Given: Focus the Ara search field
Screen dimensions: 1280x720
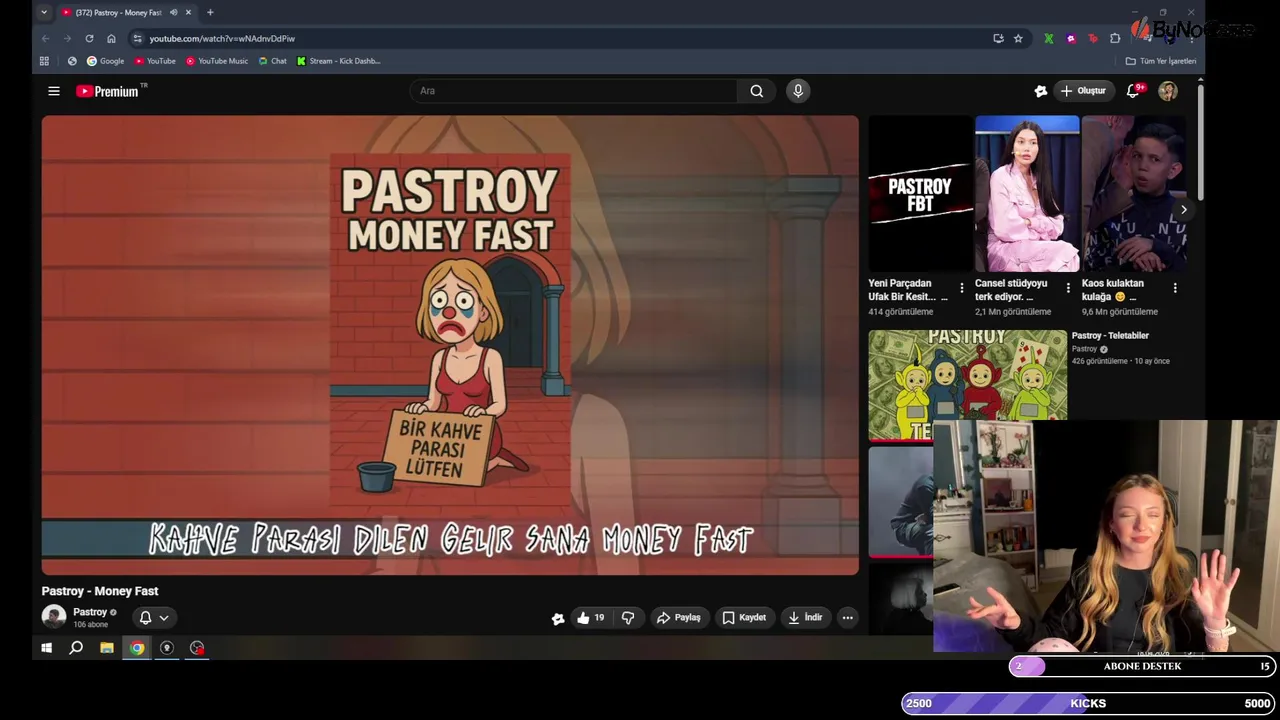Looking at the screenshot, I should pos(574,91).
